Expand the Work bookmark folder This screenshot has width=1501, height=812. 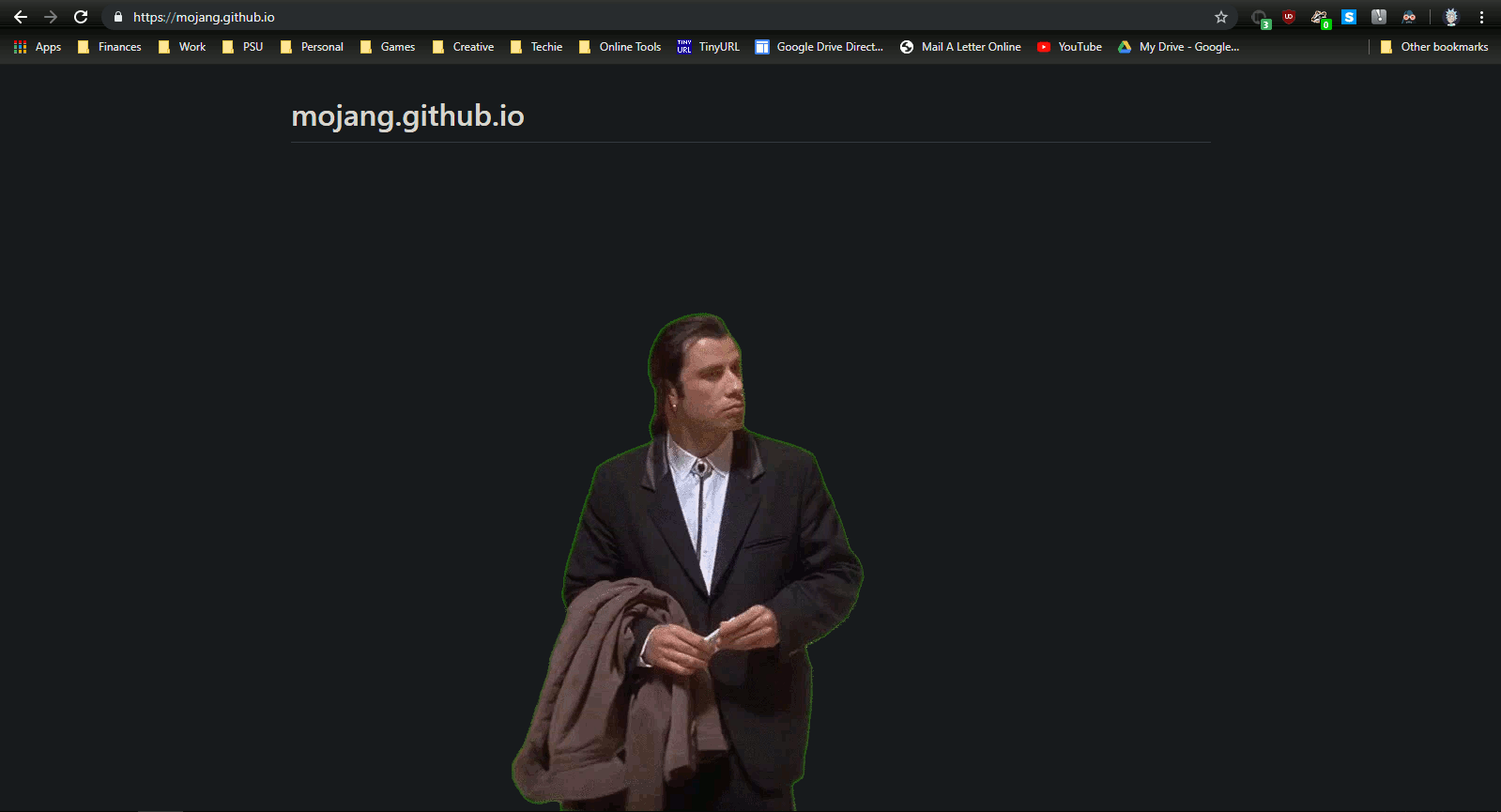(182, 47)
